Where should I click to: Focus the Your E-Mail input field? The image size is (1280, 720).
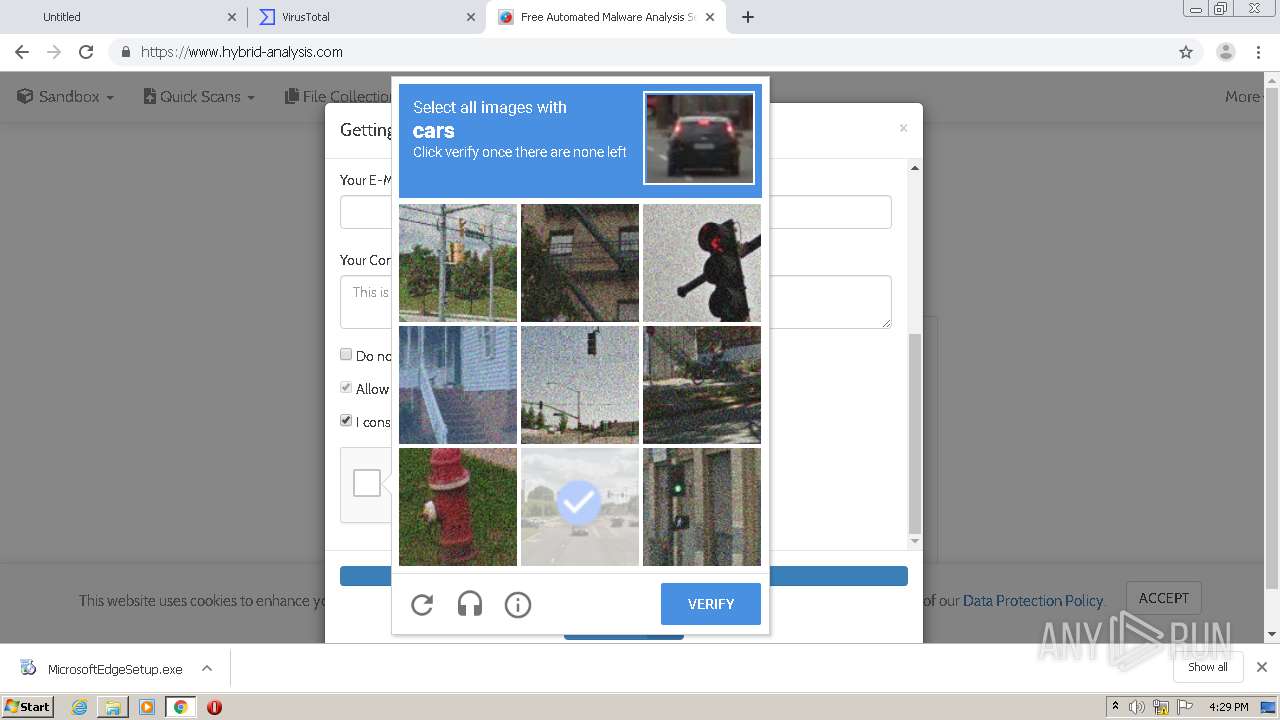pyautogui.click(x=616, y=212)
